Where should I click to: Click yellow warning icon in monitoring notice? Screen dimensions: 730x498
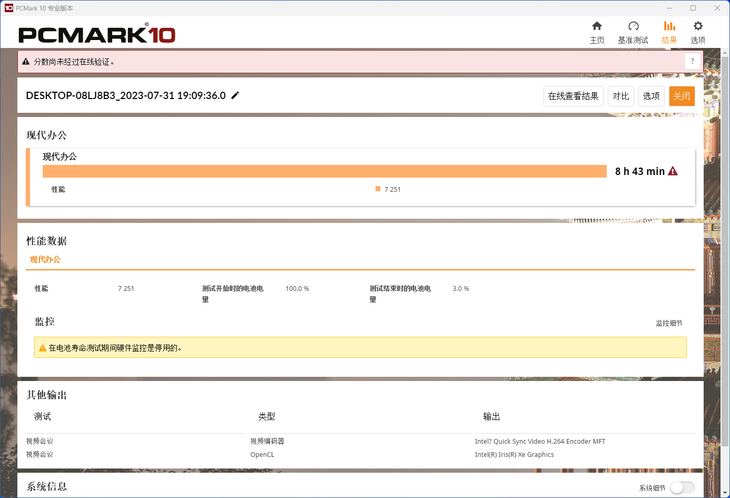pos(42,348)
